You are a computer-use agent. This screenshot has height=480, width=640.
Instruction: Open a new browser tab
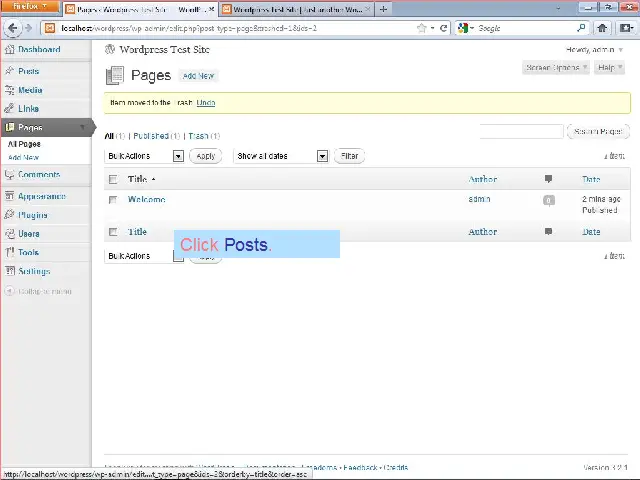[383, 9]
